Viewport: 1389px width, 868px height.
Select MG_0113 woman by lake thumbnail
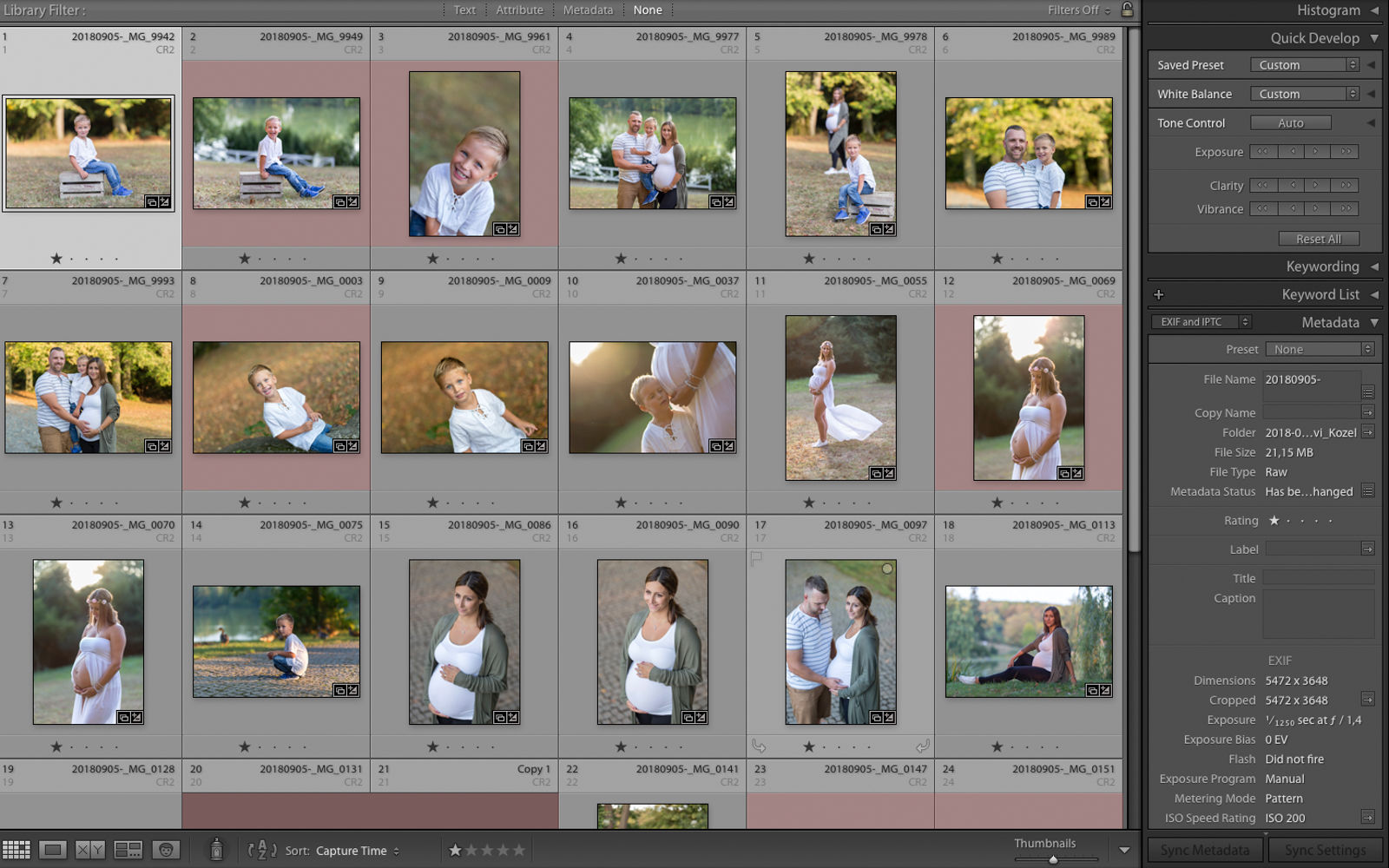(1029, 641)
